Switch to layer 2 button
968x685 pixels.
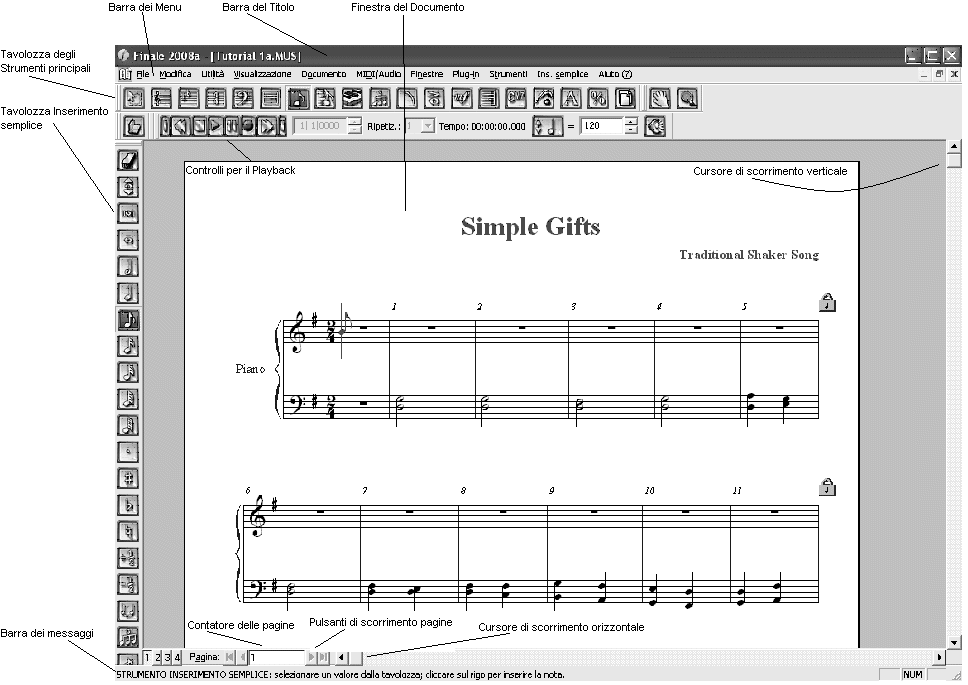click(158, 657)
